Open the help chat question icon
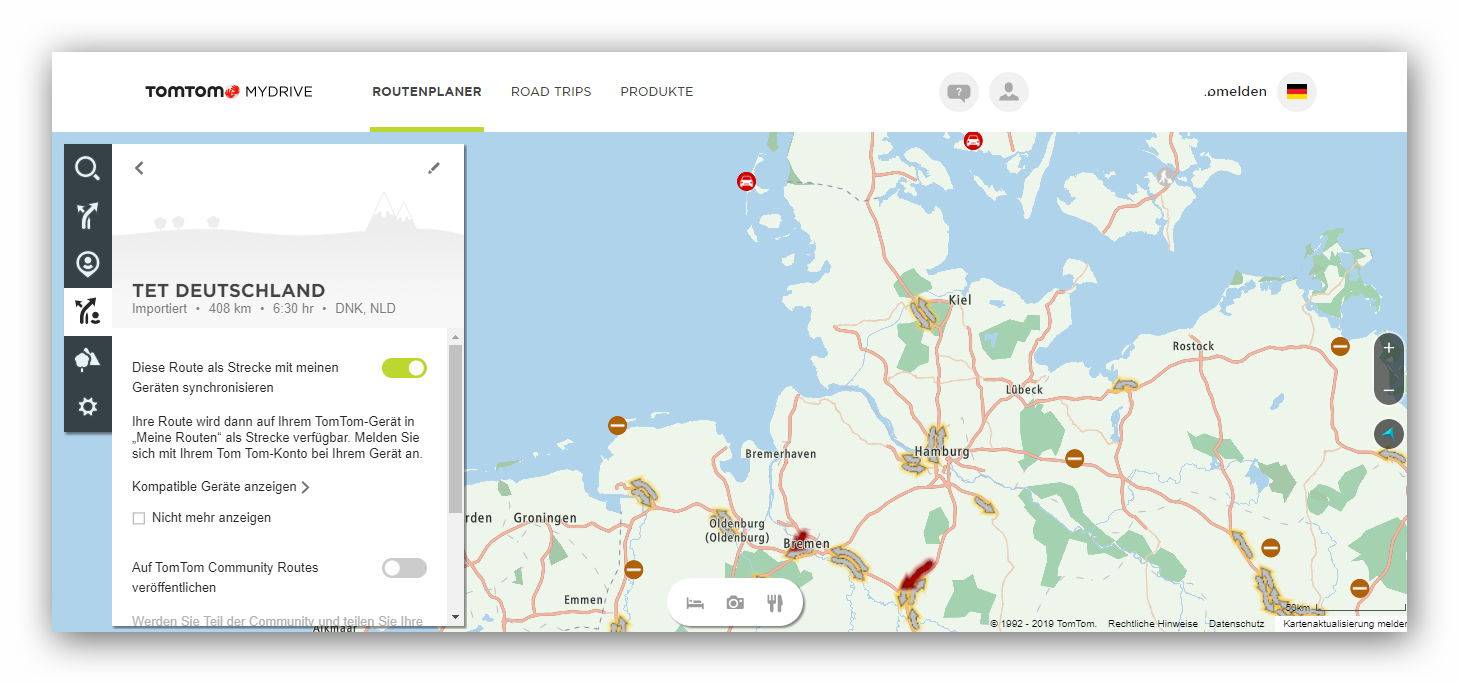The image size is (1459, 684). [x=958, y=92]
